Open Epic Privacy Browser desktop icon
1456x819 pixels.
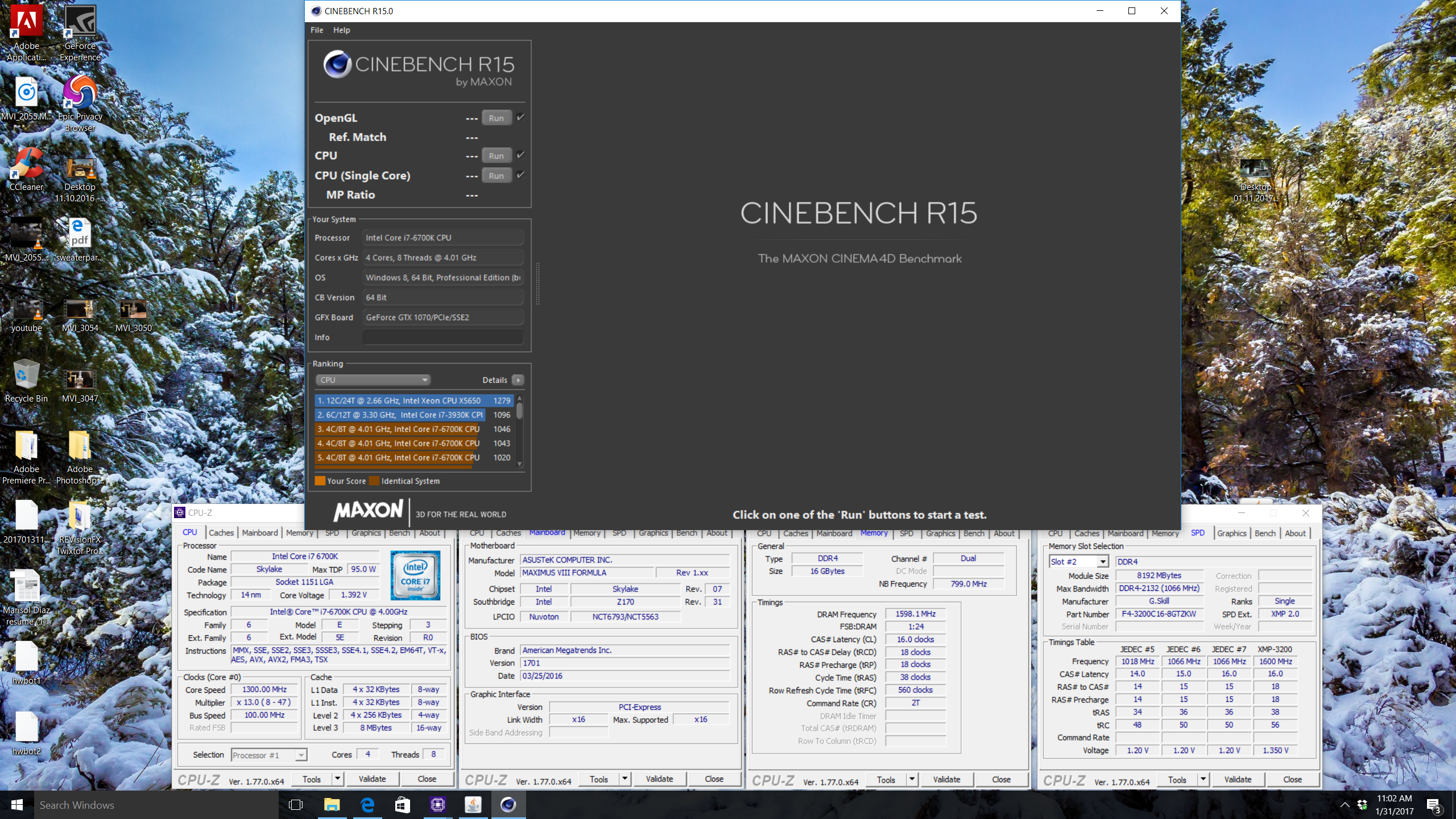click(x=80, y=104)
